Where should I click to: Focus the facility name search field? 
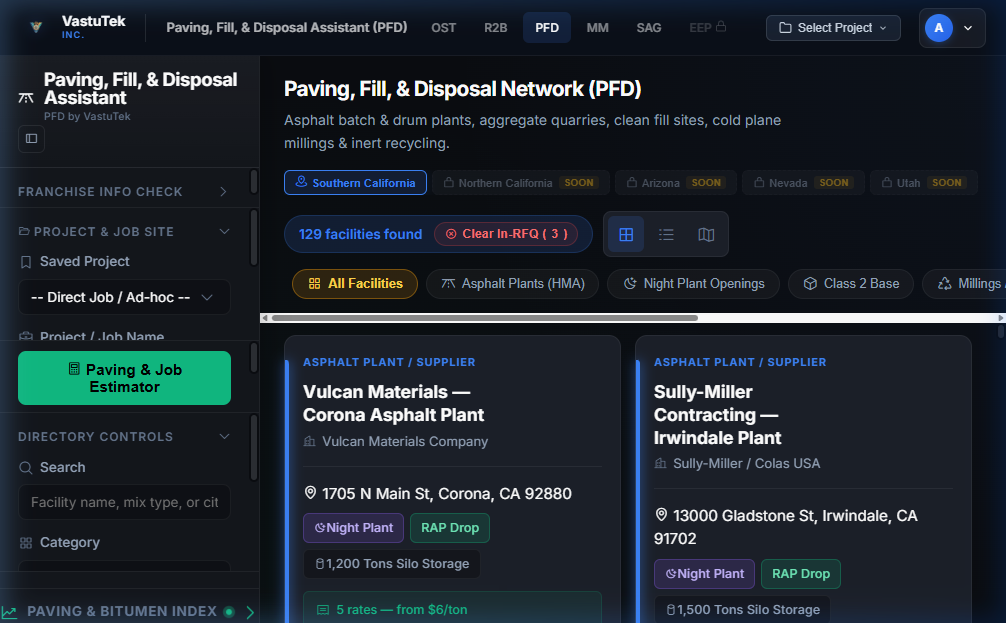124,502
